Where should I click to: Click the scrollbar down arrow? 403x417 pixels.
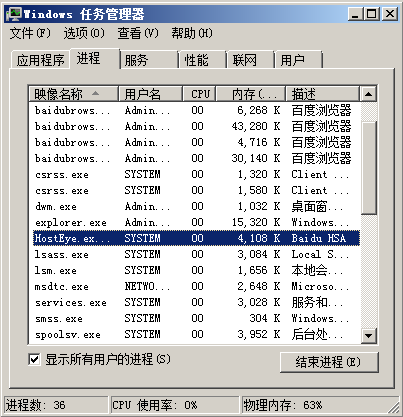[369, 335]
